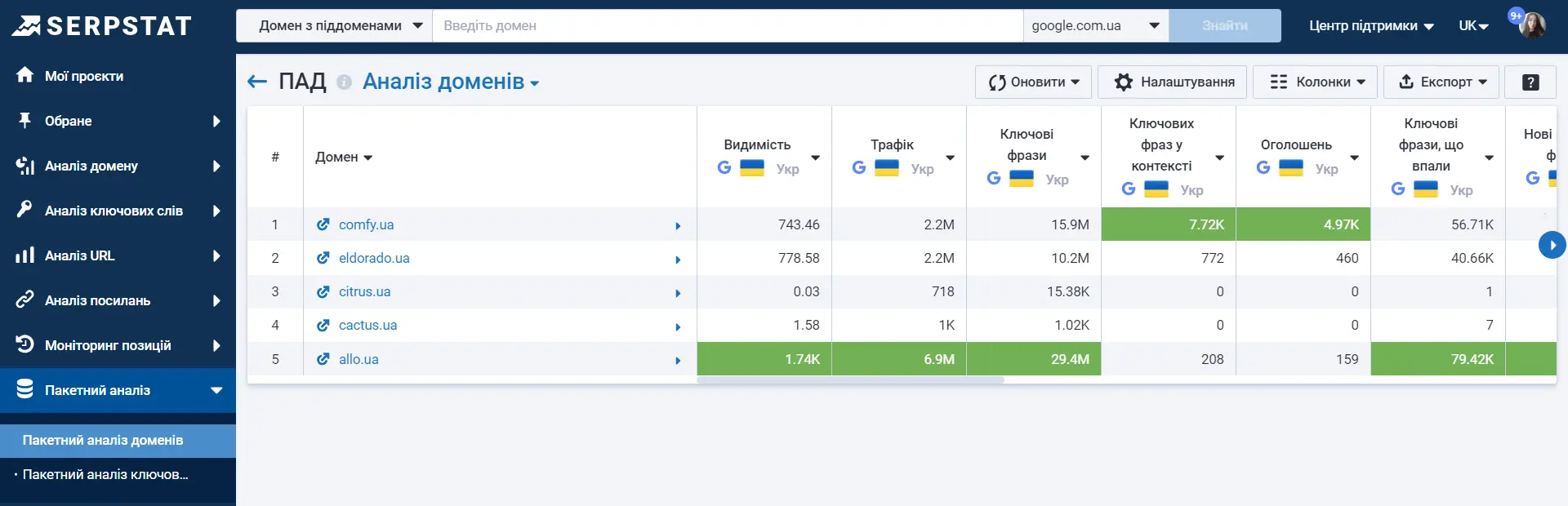
Task: Open external link icon for allo.ua
Action: tap(323, 359)
